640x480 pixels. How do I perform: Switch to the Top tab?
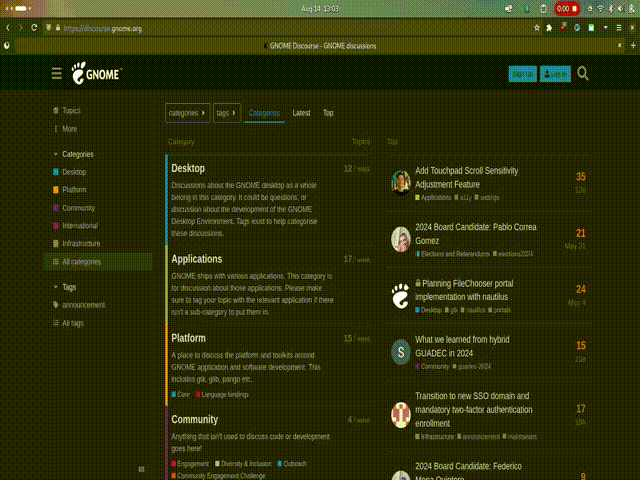(328, 113)
